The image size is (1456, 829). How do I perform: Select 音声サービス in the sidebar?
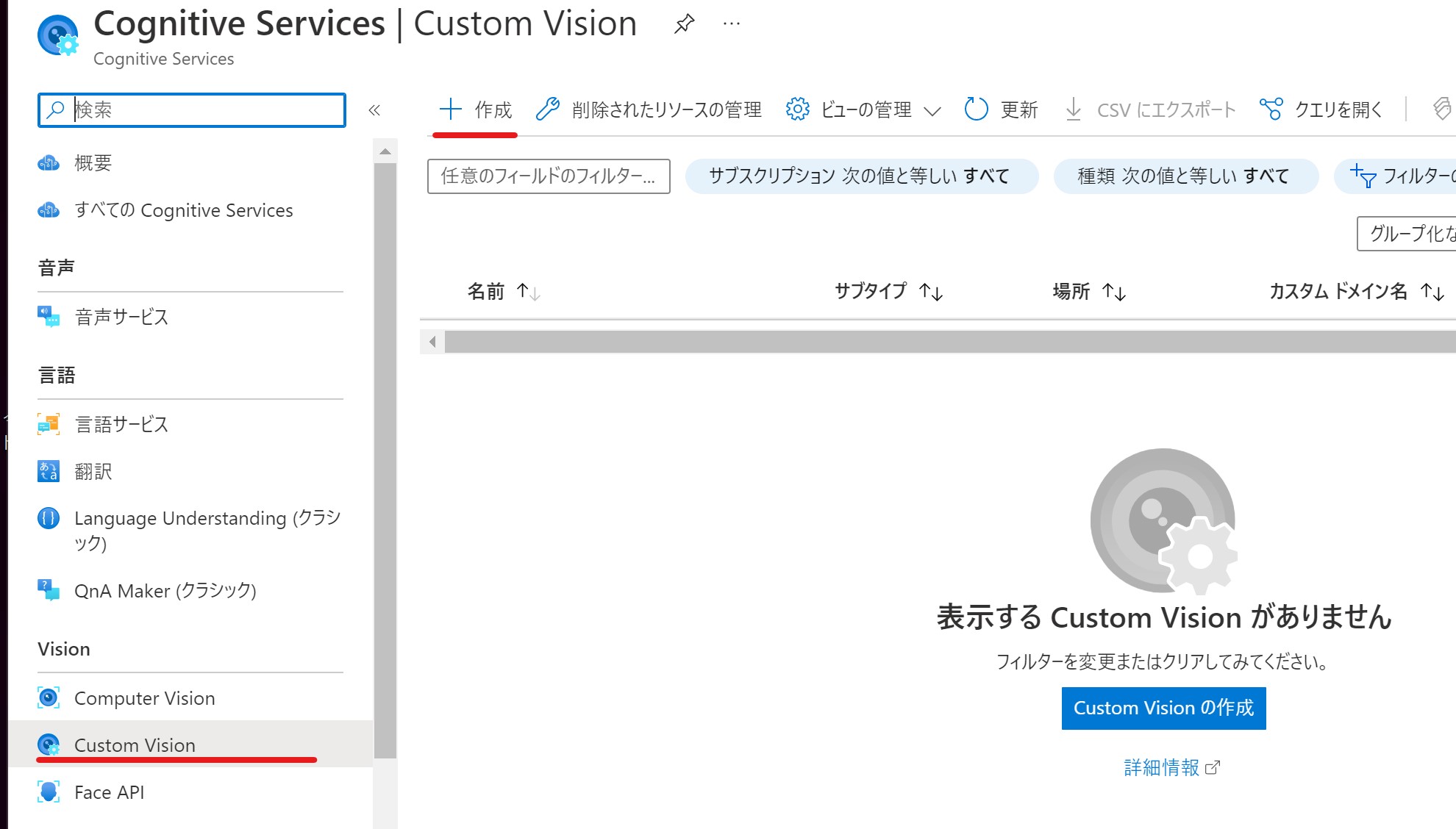(190, 317)
